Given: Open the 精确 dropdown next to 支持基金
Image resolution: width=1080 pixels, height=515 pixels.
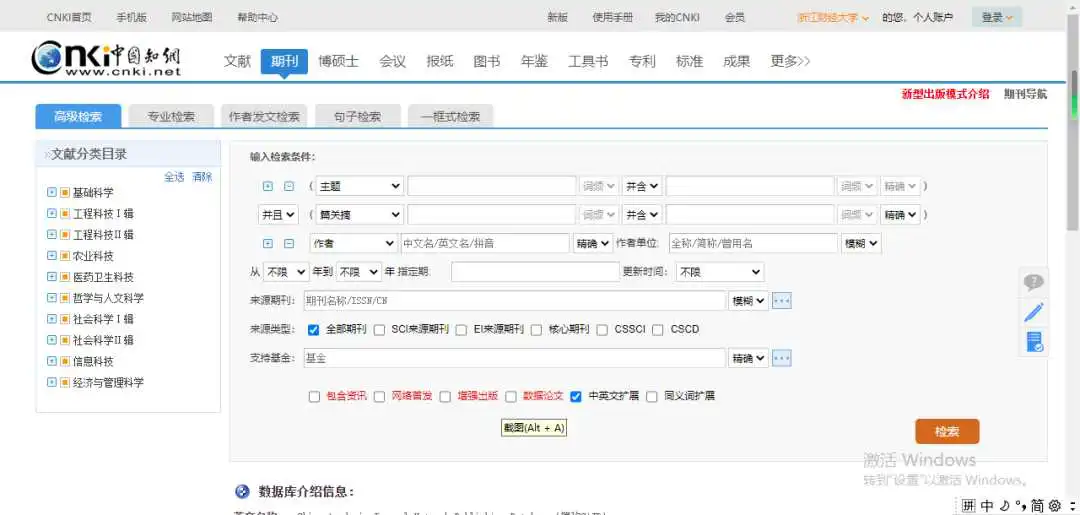Looking at the screenshot, I should [749, 358].
